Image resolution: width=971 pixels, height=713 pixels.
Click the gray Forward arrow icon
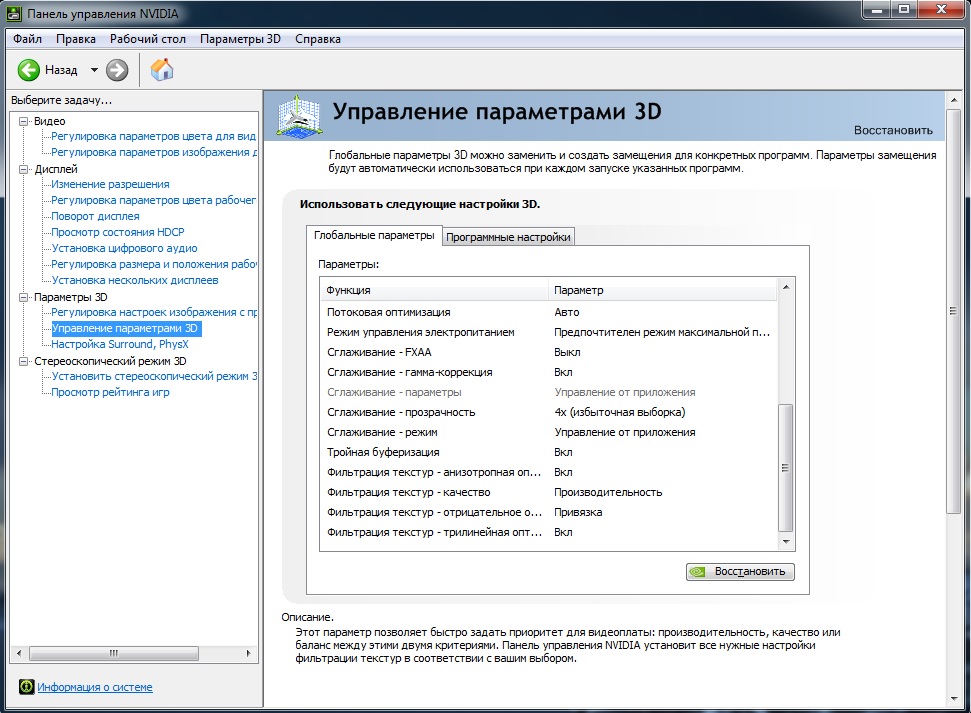click(x=117, y=70)
